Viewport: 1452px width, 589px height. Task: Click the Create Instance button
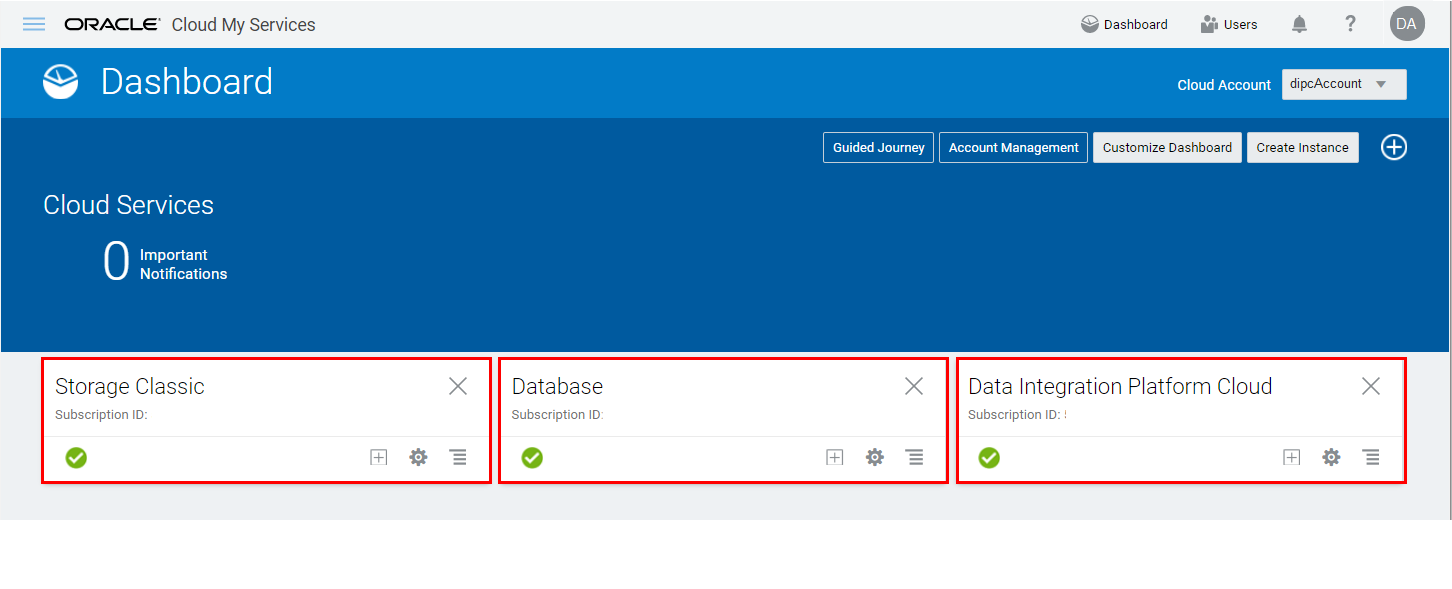(1302, 147)
